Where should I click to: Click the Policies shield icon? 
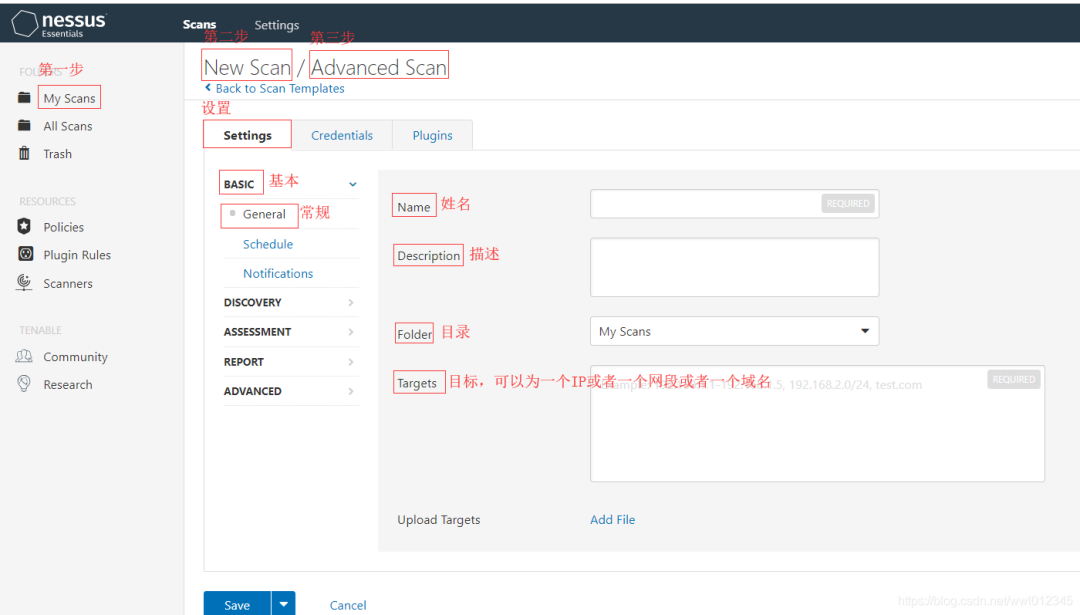tap(24, 227)
